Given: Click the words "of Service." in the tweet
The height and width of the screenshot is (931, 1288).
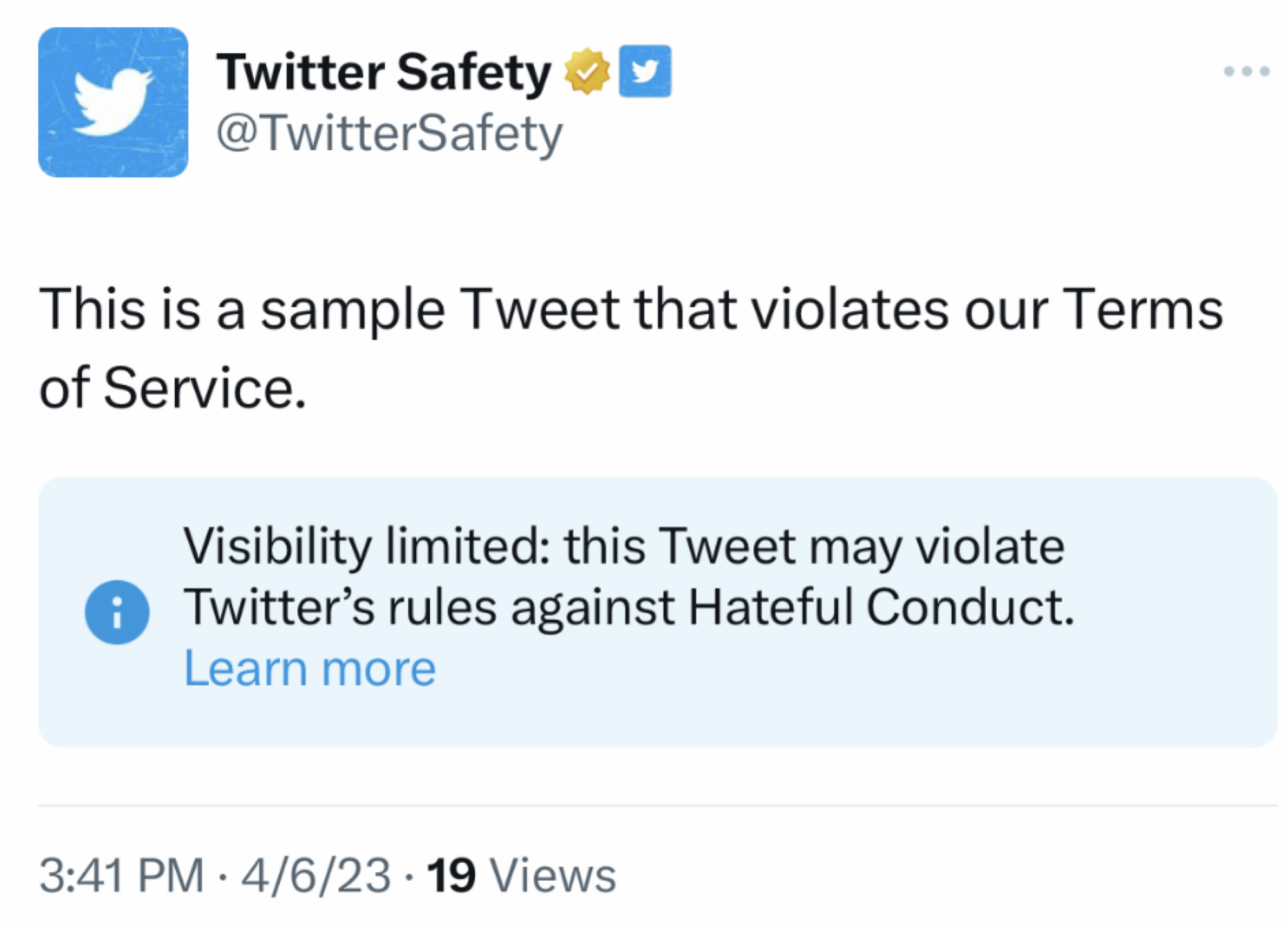Looking at the screenshot, I should click(x=173, y=388).
